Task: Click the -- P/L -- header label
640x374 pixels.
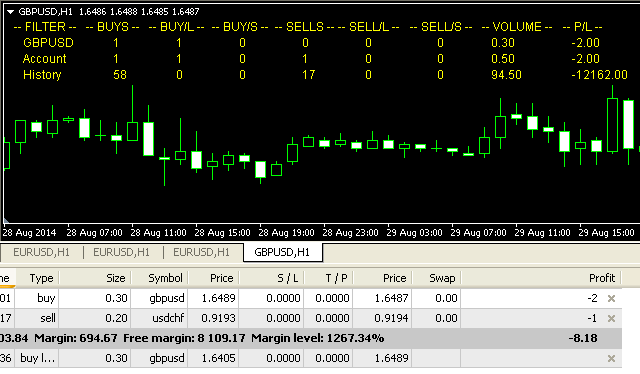Action: pyautogui.click(x=582, y=27)
